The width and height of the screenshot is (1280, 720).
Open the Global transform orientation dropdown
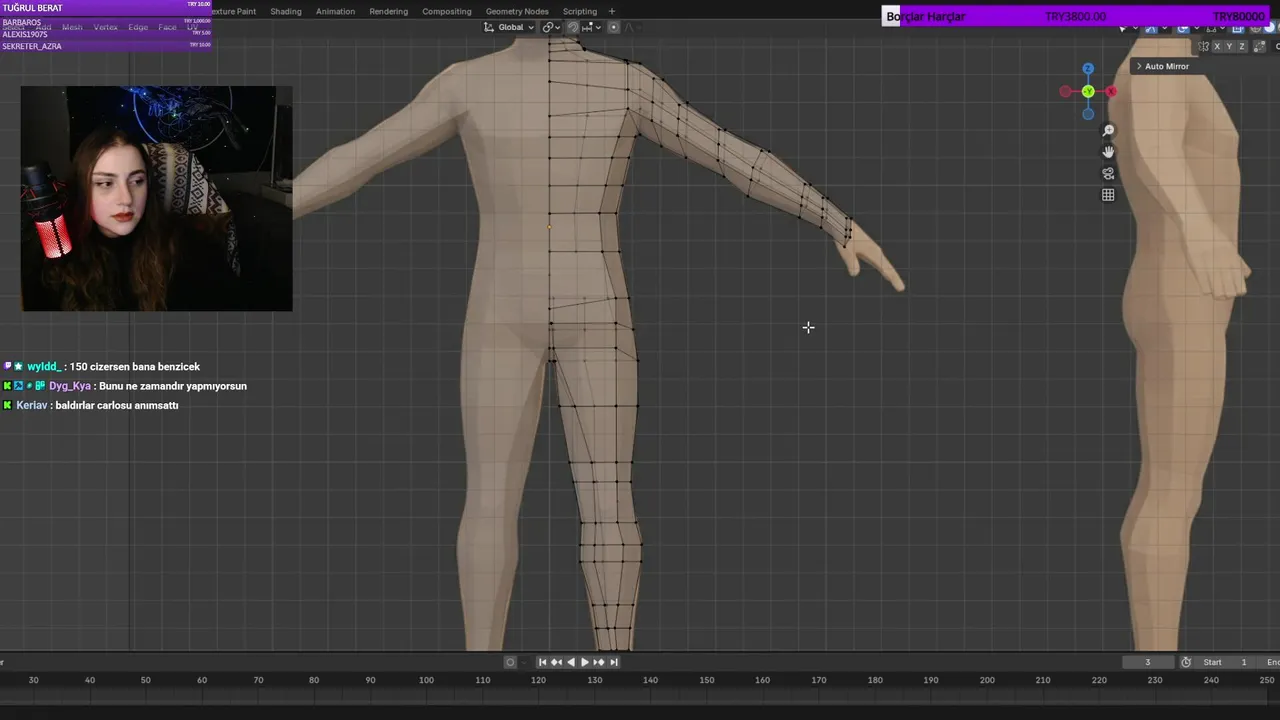509,27
